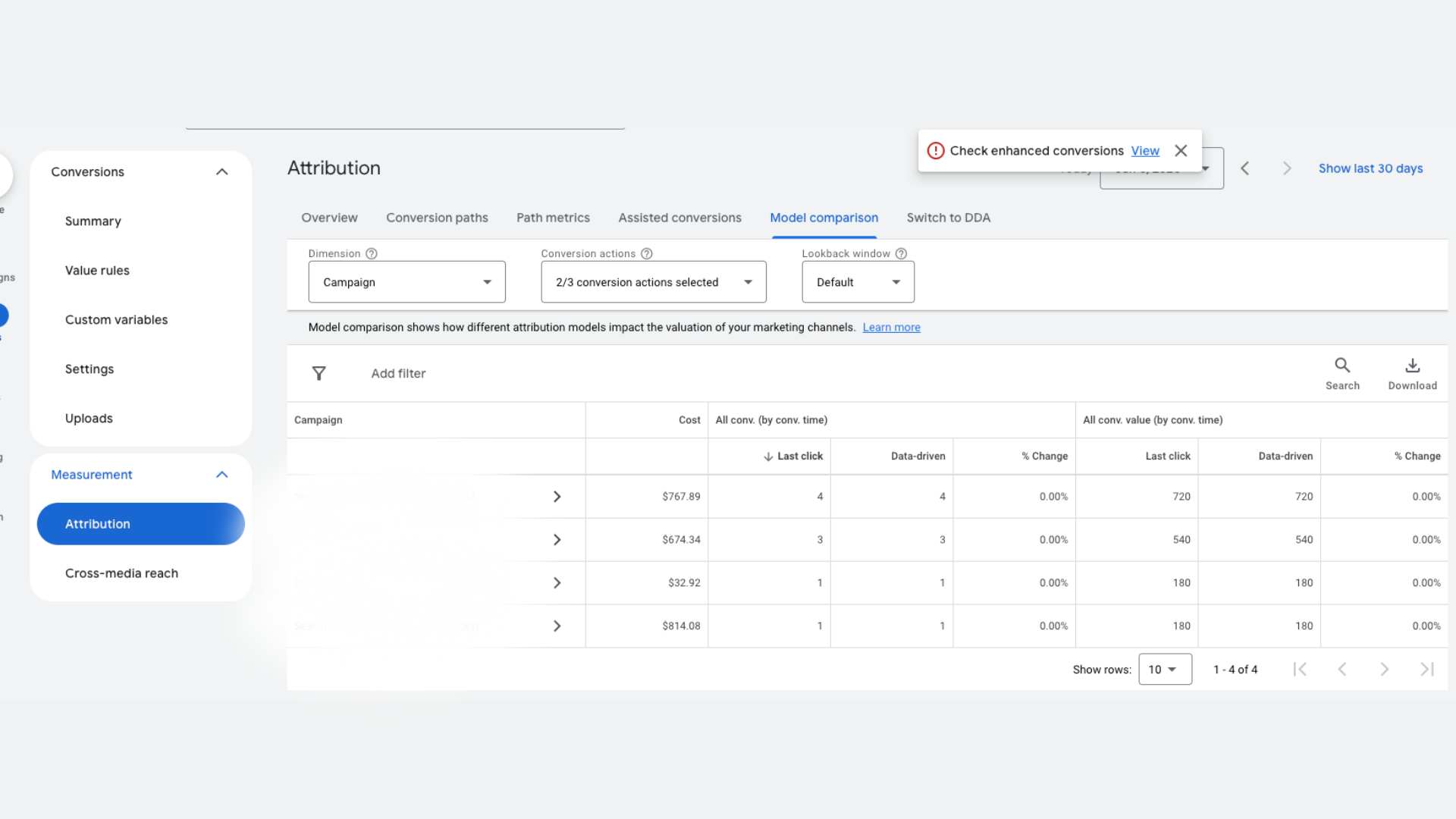
Task: Click the Download icon
Action: [1412, 366]
